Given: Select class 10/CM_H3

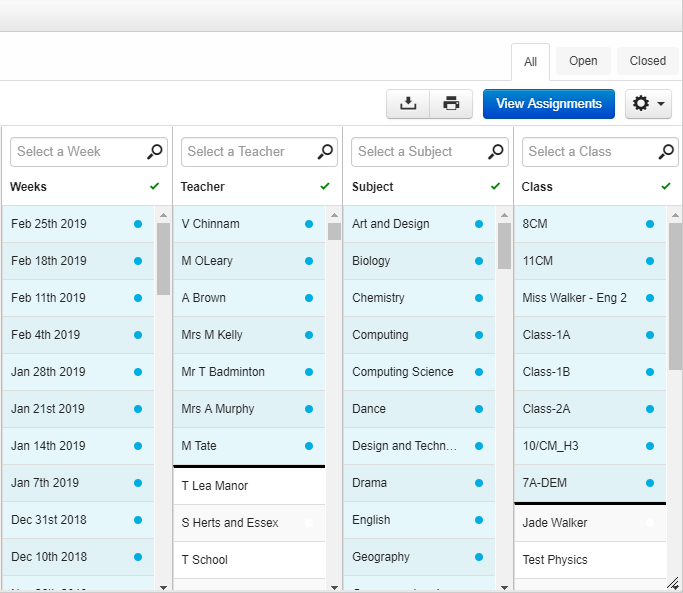Looking at the screenshot, I should click(590, 446).
